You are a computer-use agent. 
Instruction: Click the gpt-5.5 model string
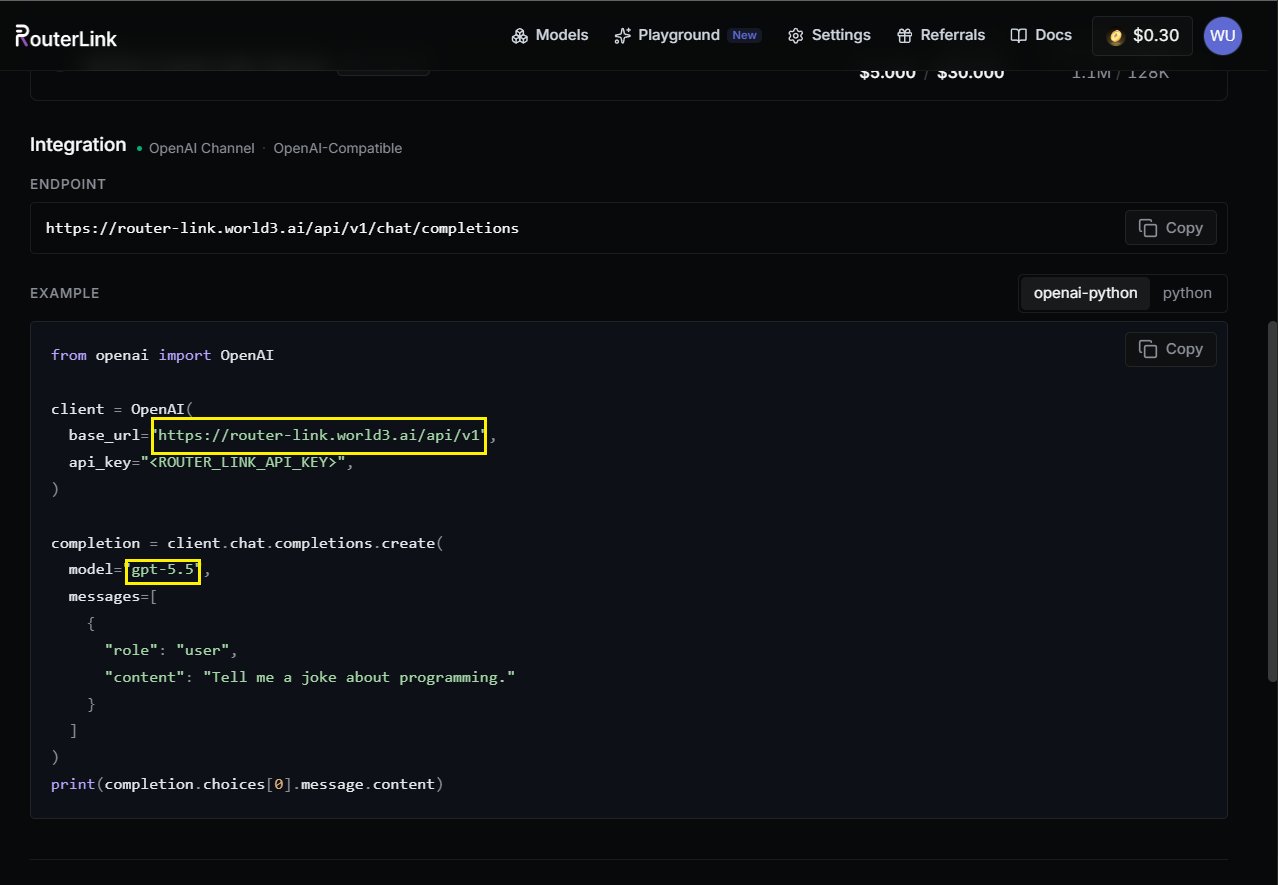[x=163, y=570]
